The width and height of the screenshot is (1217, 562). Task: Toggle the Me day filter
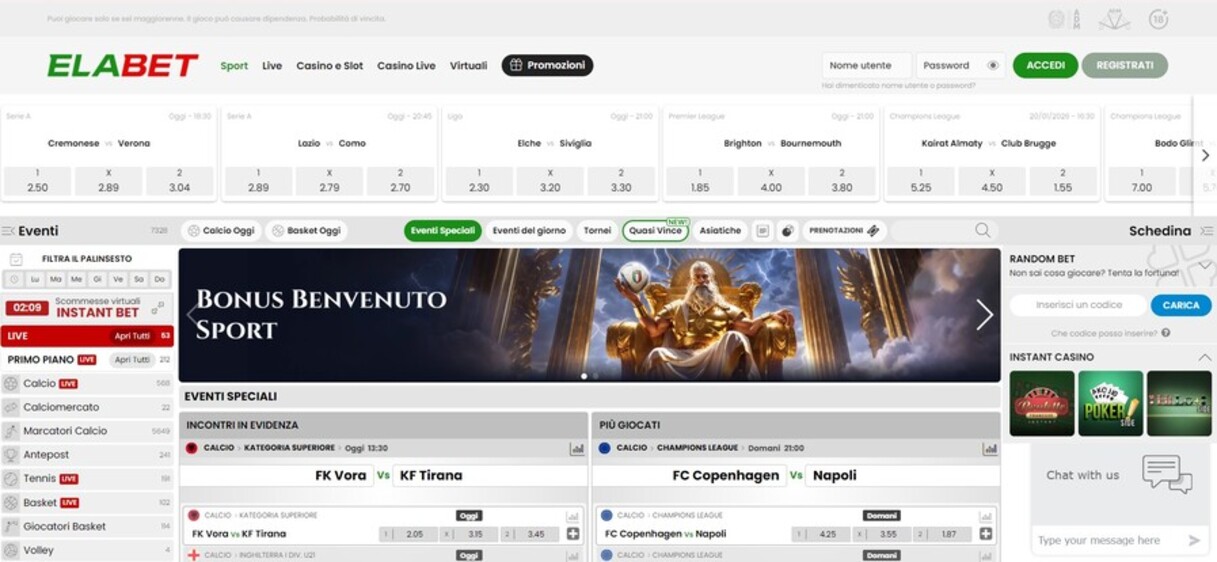[x=77, y=280]
